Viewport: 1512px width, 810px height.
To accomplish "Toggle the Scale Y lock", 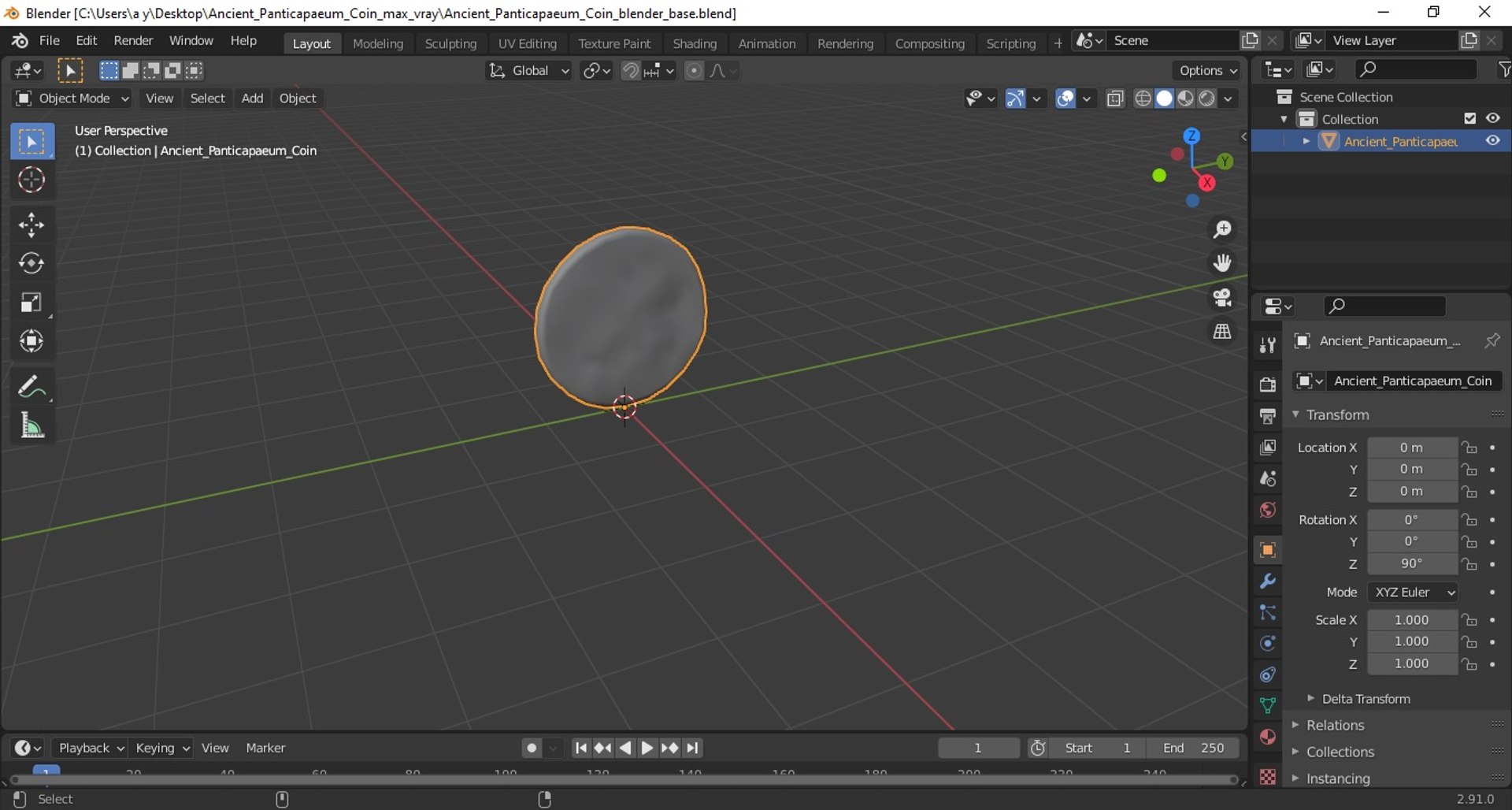I will [x=1469, y=642].
